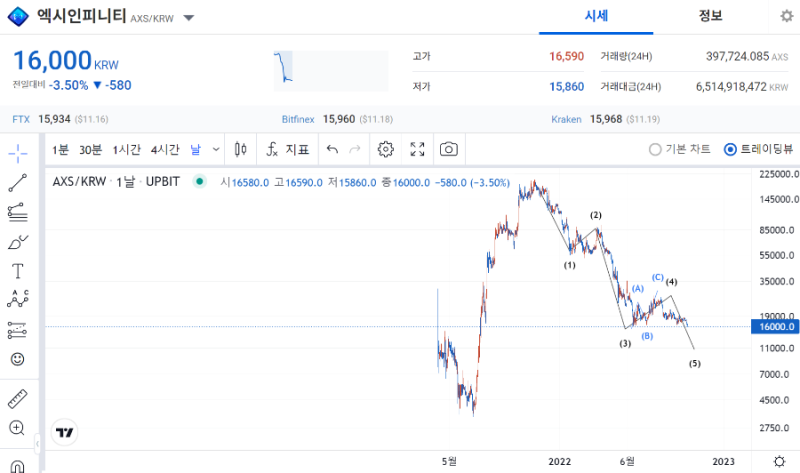
Task: Collapse the drawing toolbar side handle
Action: [x=37, y=444]
